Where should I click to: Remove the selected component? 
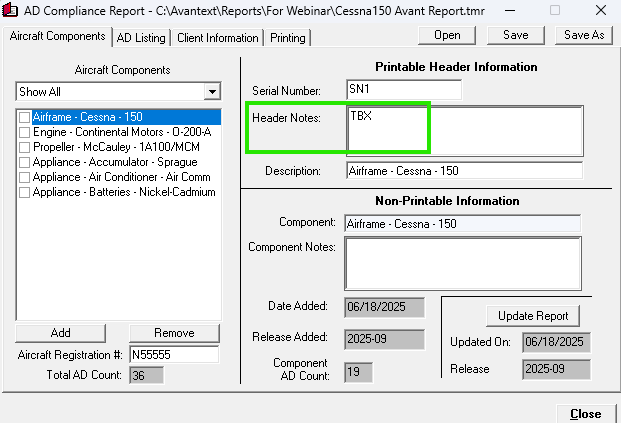point(174,333)
